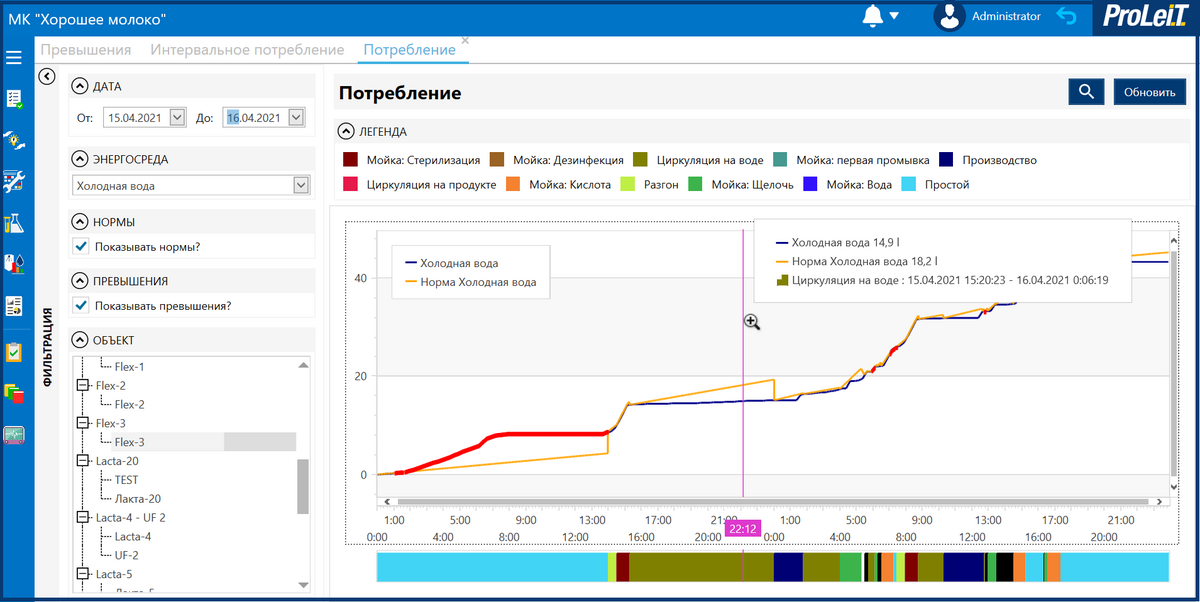Open the yellow clipboard sidebar icon

click(14, 352)
